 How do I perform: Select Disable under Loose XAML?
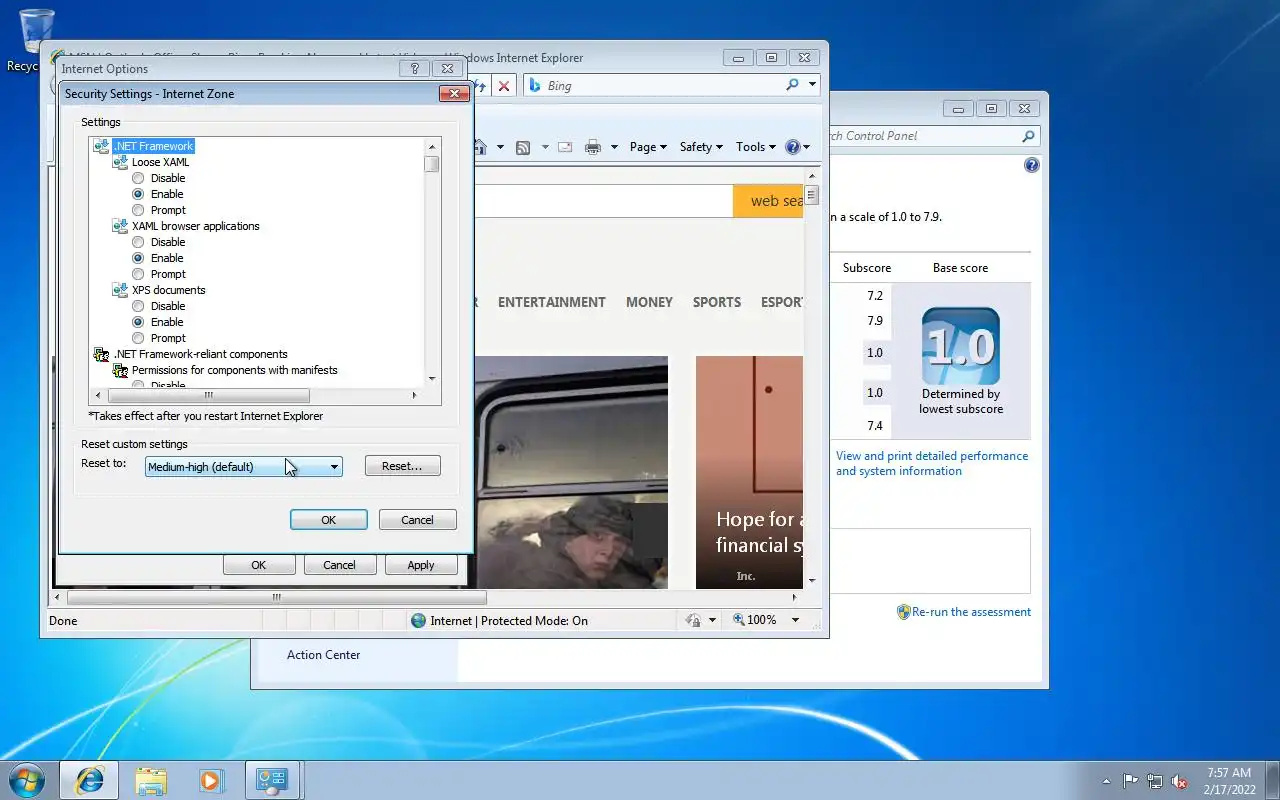(138, 178)
